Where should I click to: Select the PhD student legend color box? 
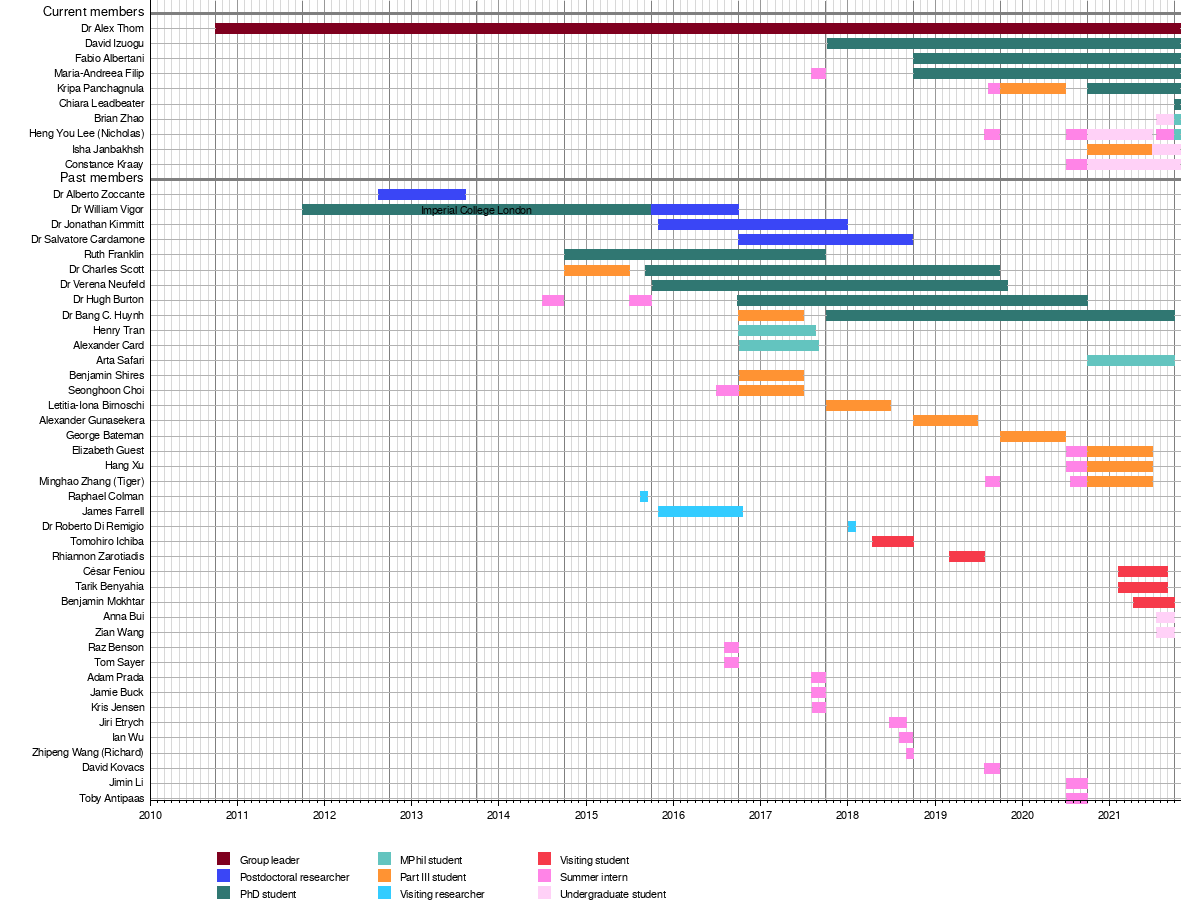click(x=224, y=893)
